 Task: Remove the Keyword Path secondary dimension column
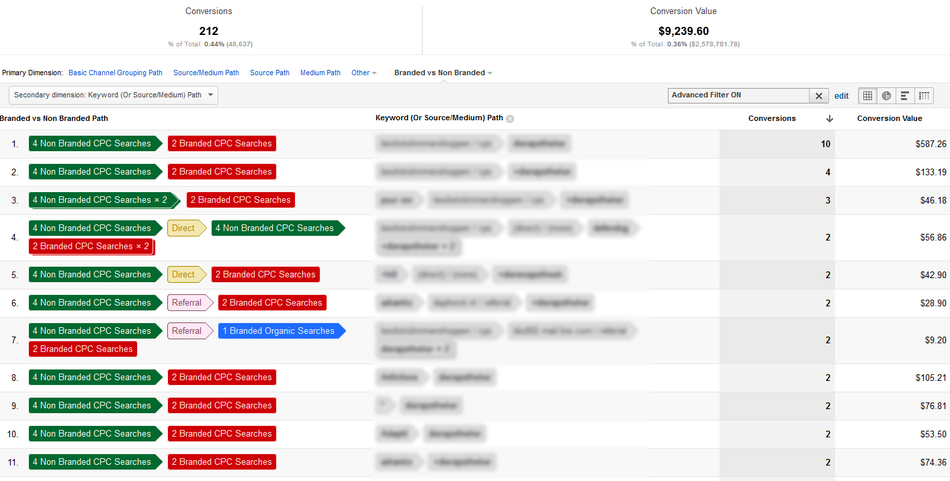click(510, 119)
